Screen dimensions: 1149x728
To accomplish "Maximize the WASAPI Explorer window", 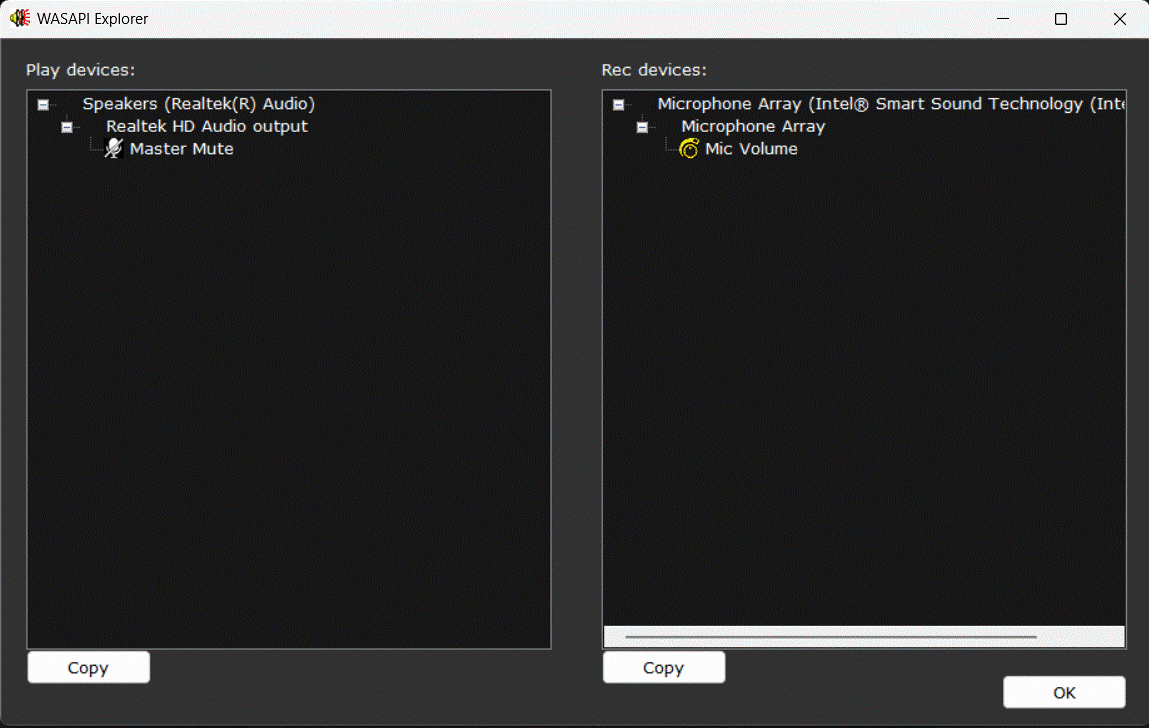I will click(1061, 19).
